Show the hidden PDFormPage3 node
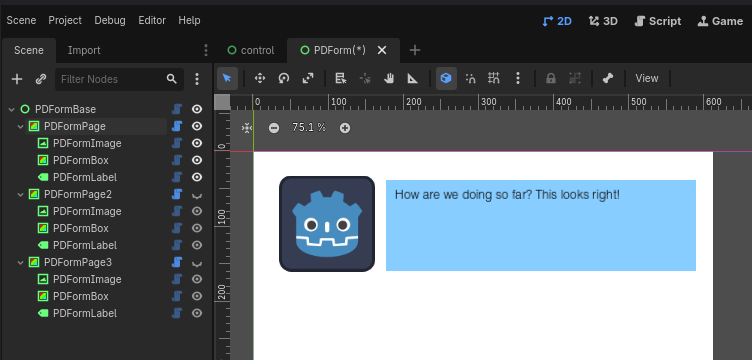752x360 pixels. point(197,263)
